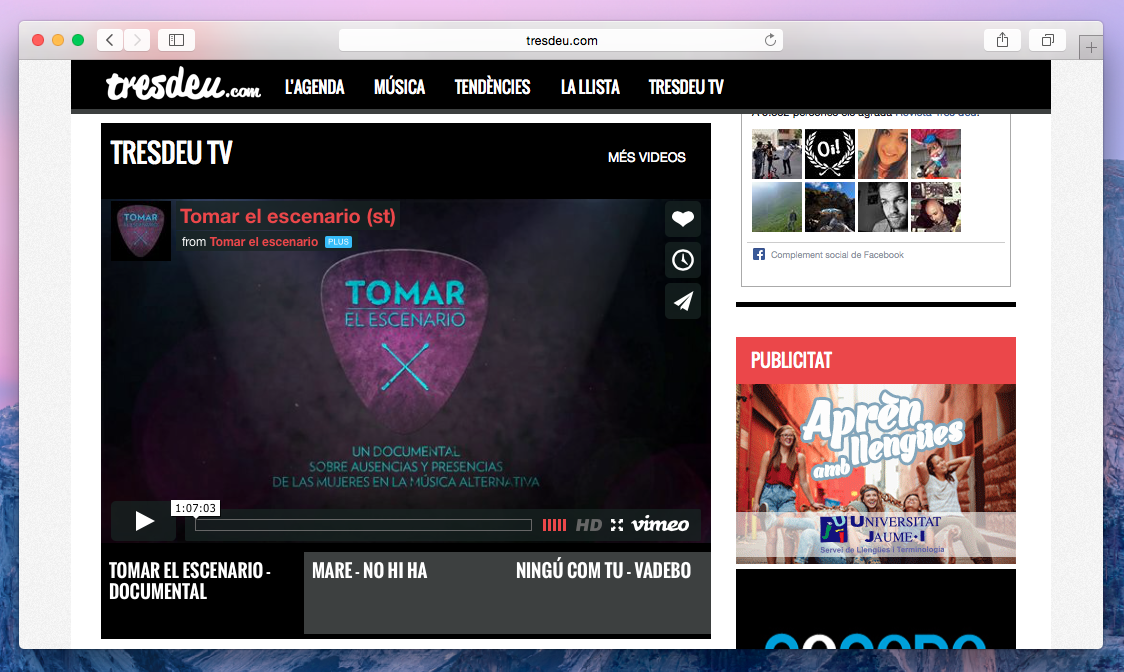Open the Oi! laurel Facebook profile picture

point(830,153)
